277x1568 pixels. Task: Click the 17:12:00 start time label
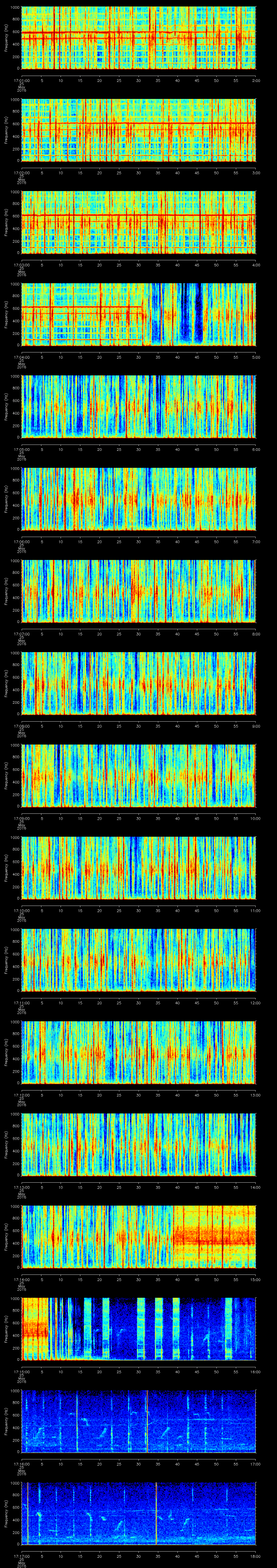[21, 1095]
